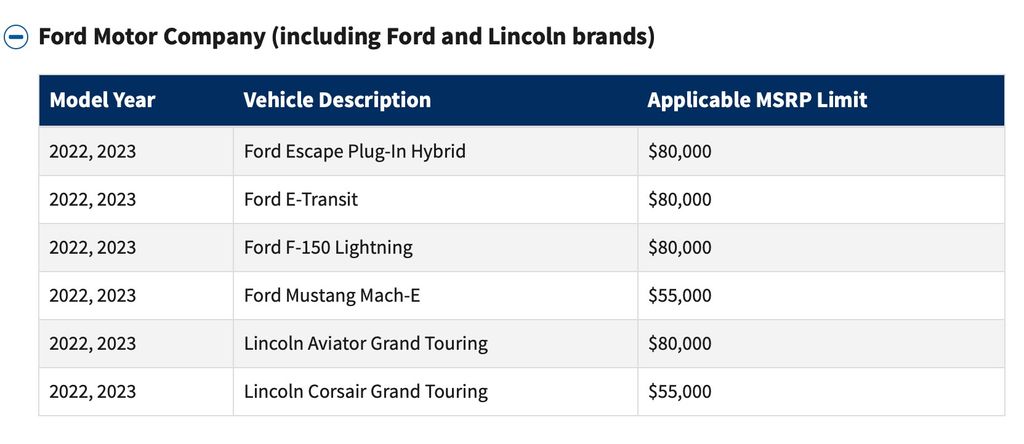This screenshot has height=444, width=1024.
Task: Click the model year for Lincoln Corsair
Action: (x=93, y=392)
